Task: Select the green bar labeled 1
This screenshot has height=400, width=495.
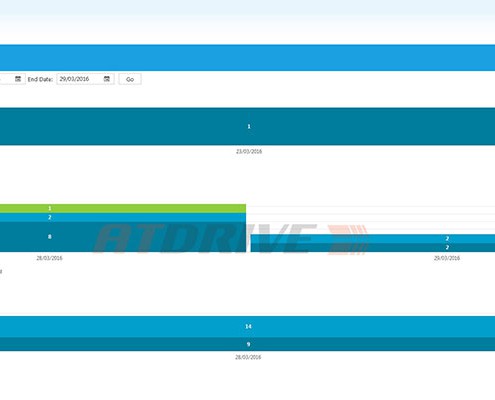Action: 123,208
